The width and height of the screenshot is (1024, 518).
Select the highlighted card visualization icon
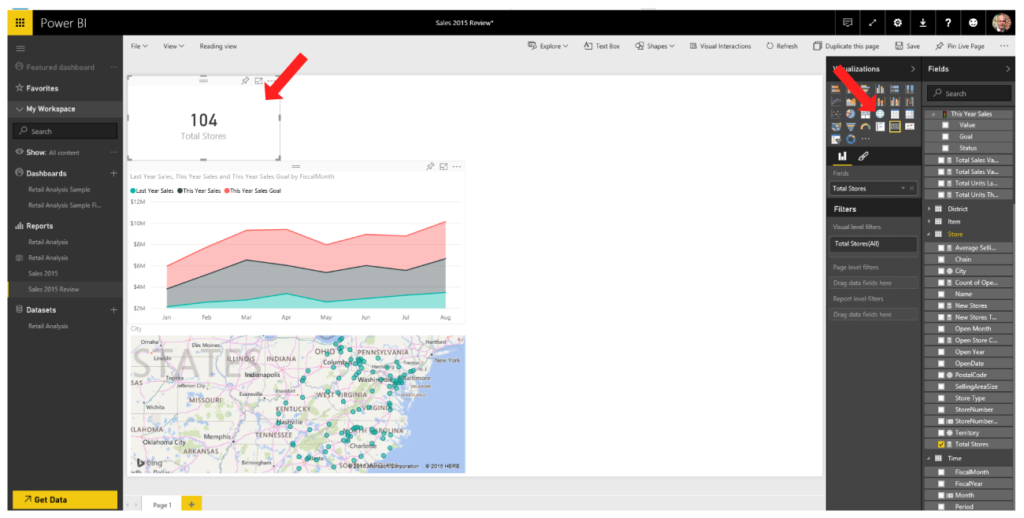[895, 127]
